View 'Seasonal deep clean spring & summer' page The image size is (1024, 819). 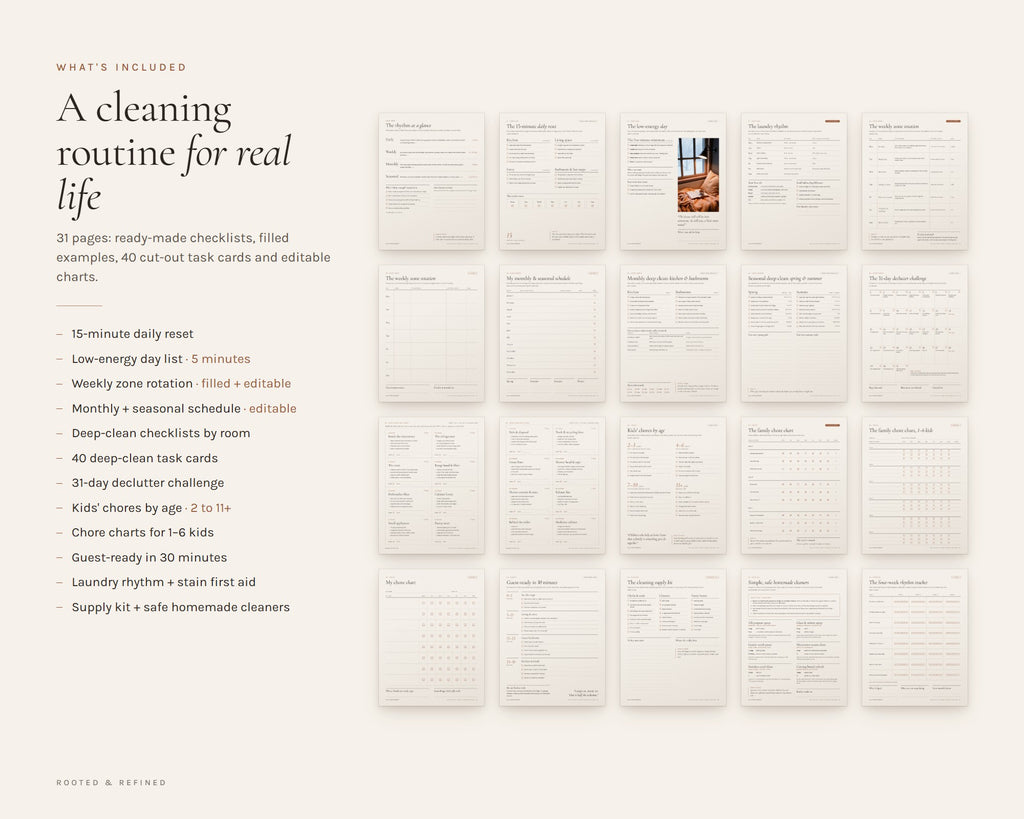pos(794,333)
